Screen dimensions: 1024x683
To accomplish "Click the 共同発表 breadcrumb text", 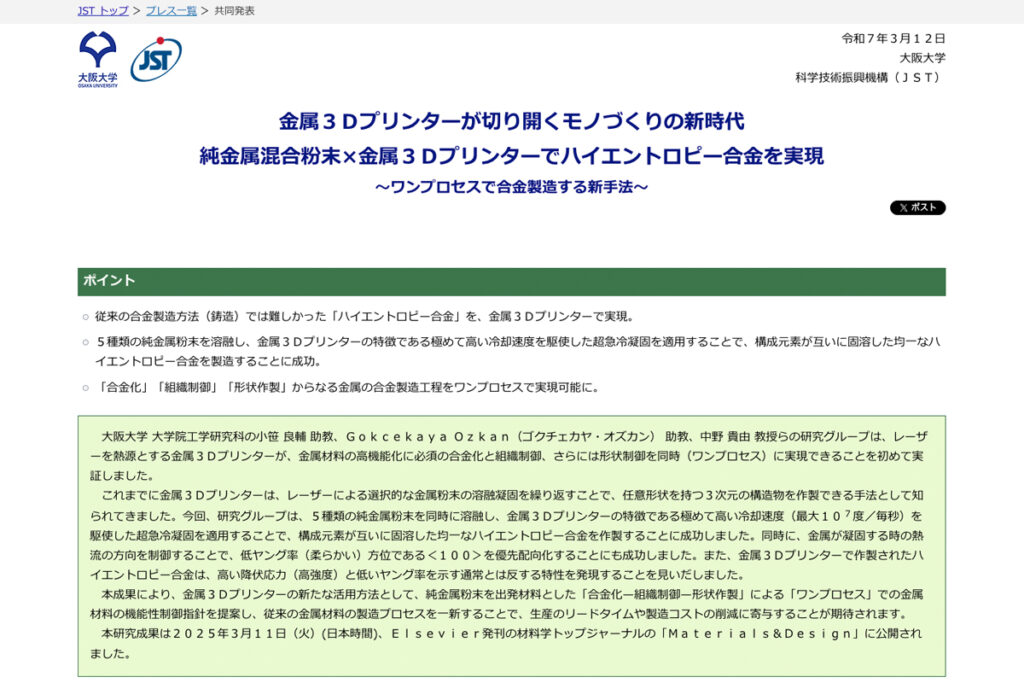I will coord(234,11).
